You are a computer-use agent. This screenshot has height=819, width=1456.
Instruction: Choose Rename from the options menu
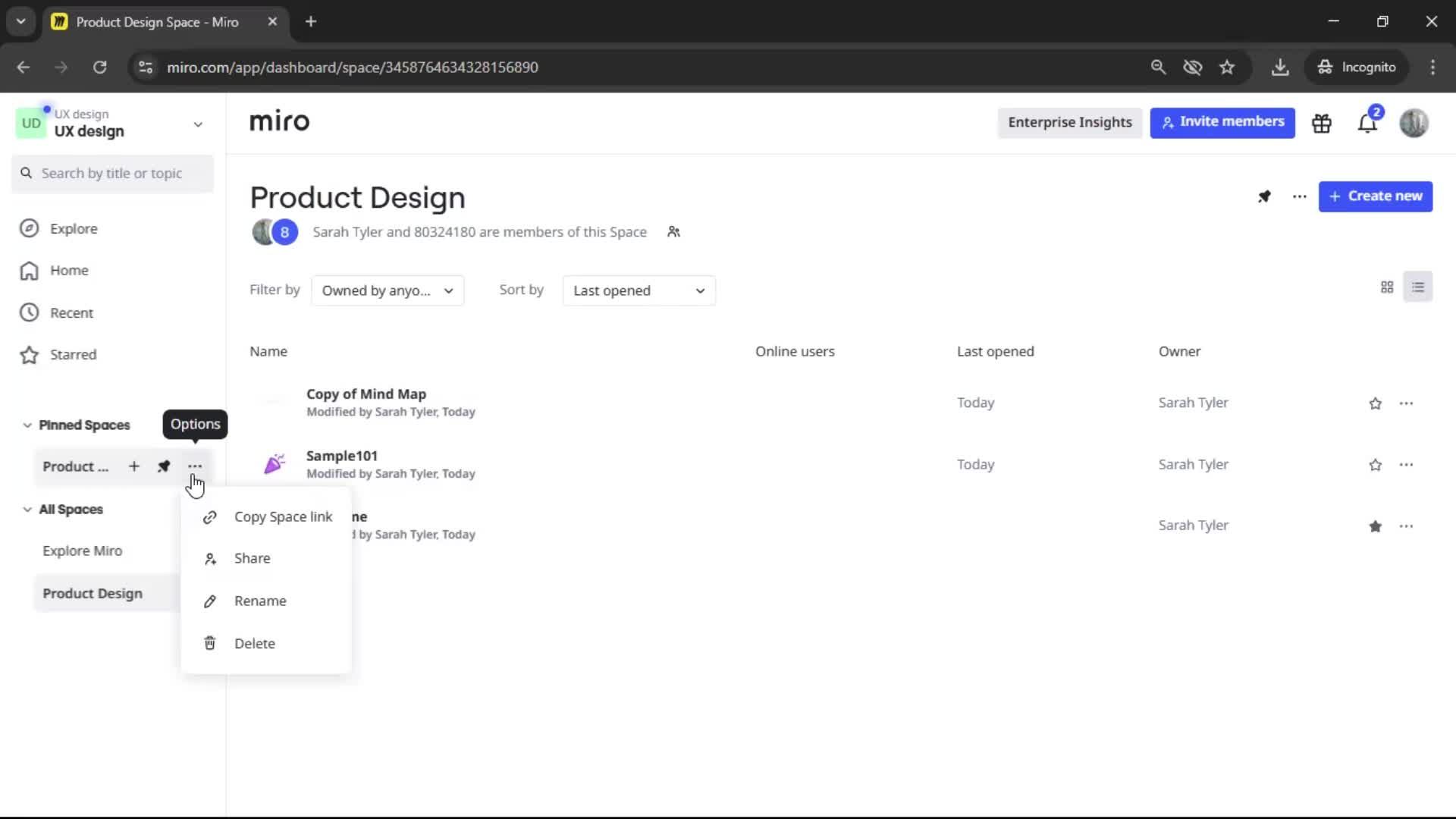click(x=267, y=601)
